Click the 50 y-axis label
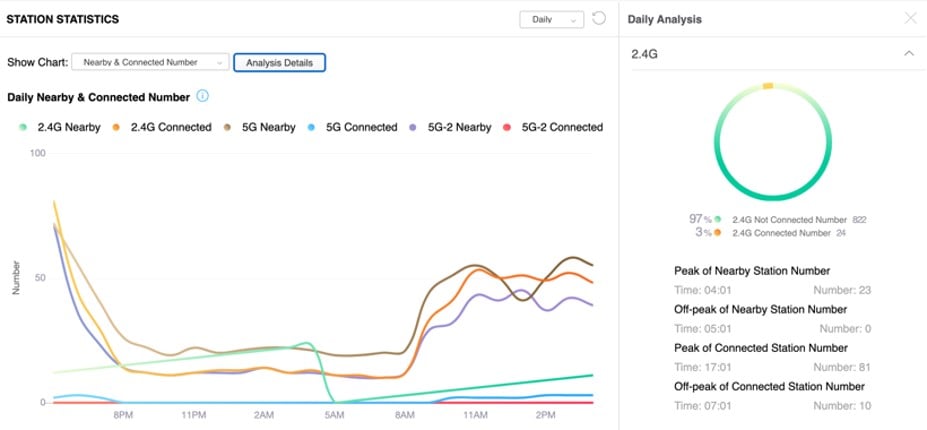927x430 pixels. tap(40, 278)
